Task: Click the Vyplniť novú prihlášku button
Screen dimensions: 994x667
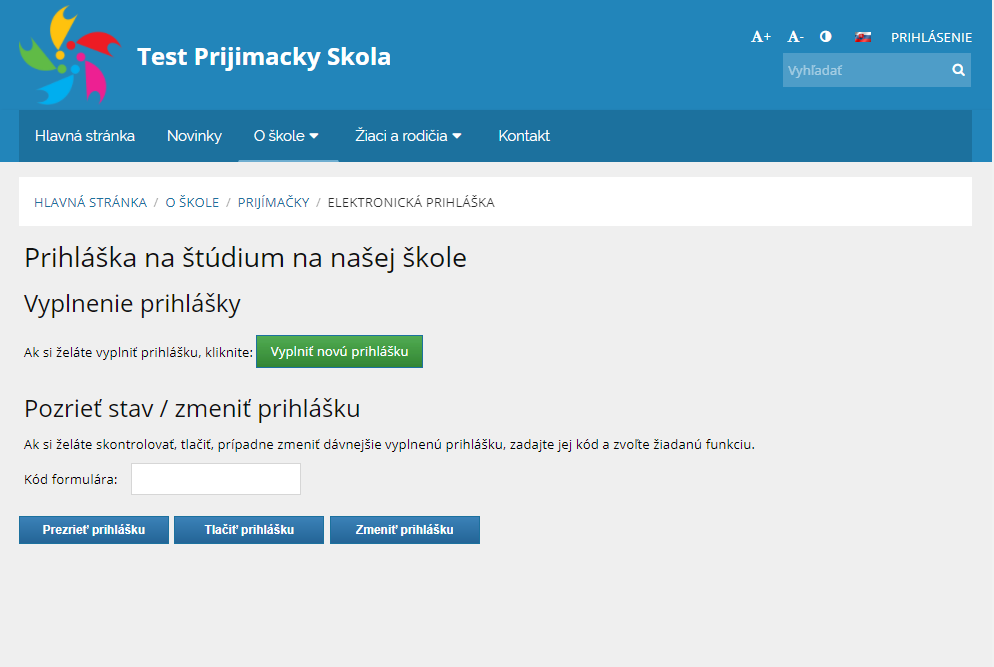Action: [339, 351]
